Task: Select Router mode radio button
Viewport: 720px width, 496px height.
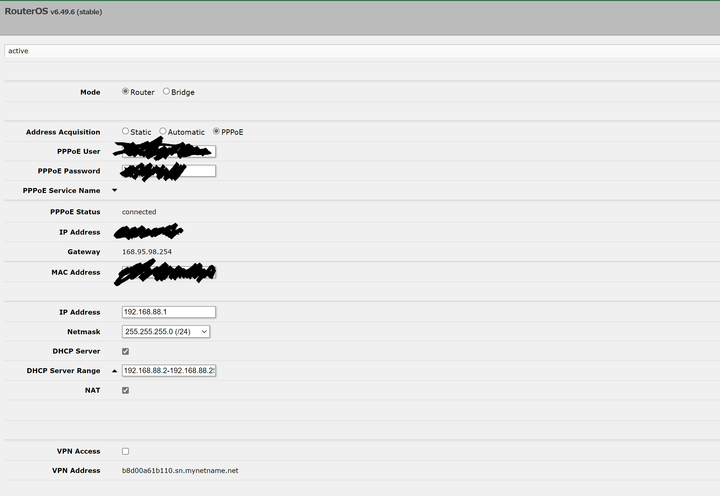Action: (125, 91)
